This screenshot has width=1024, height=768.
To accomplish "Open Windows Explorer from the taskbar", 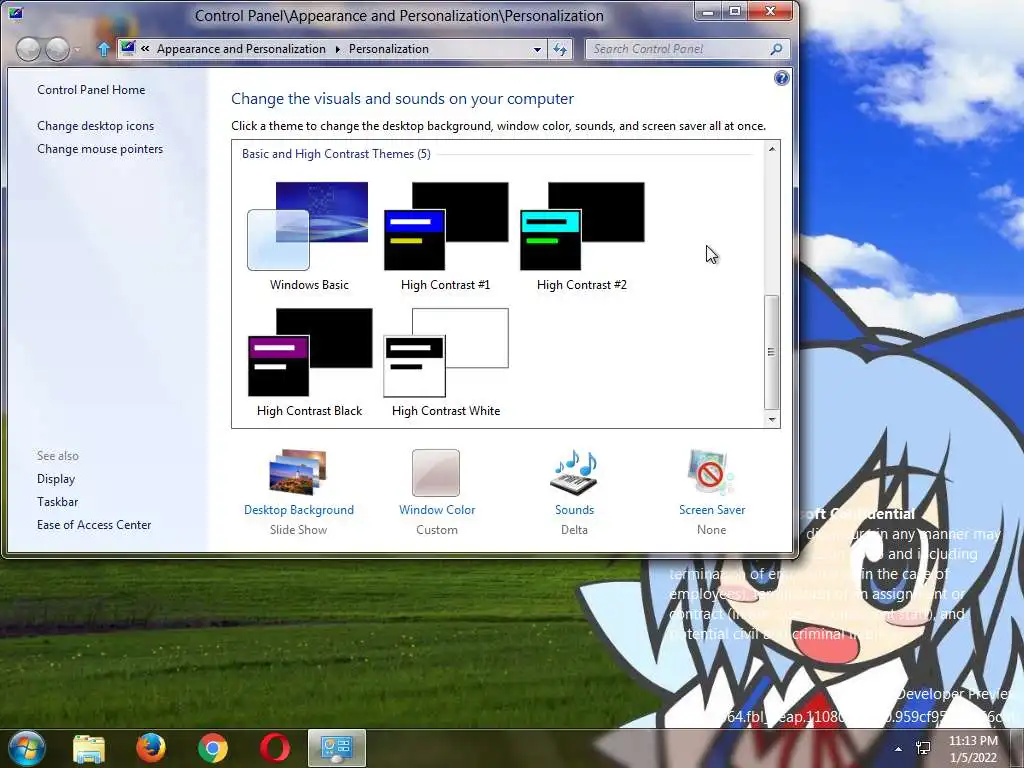I will pyautogui.click(x=89, y=748).
